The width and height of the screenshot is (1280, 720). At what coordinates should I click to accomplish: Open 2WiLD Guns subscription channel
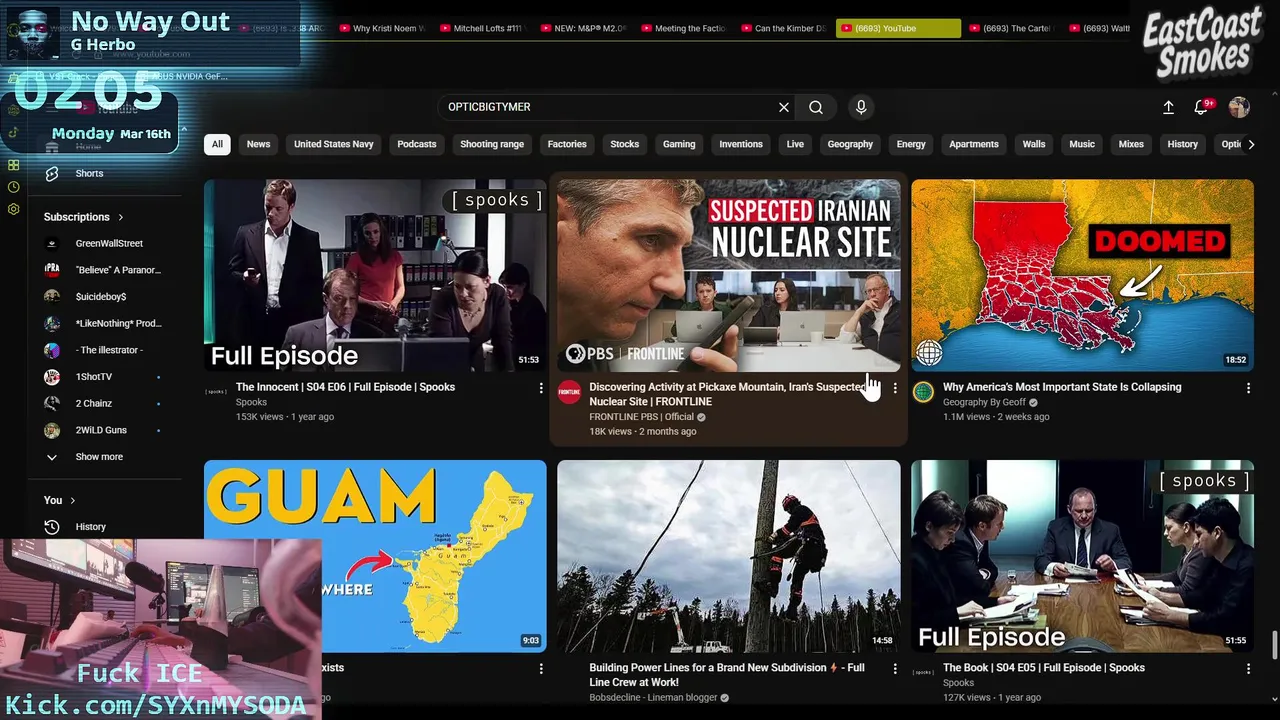tap(100, 430)
